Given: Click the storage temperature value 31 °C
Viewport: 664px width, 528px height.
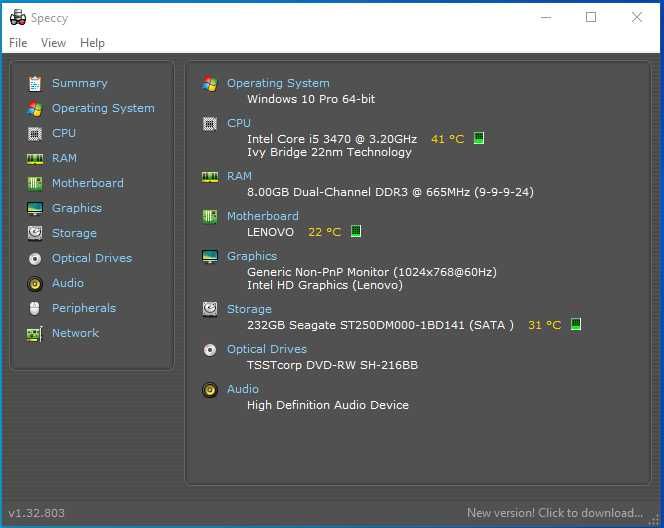Looking at the screenshot, I should 544,325.
